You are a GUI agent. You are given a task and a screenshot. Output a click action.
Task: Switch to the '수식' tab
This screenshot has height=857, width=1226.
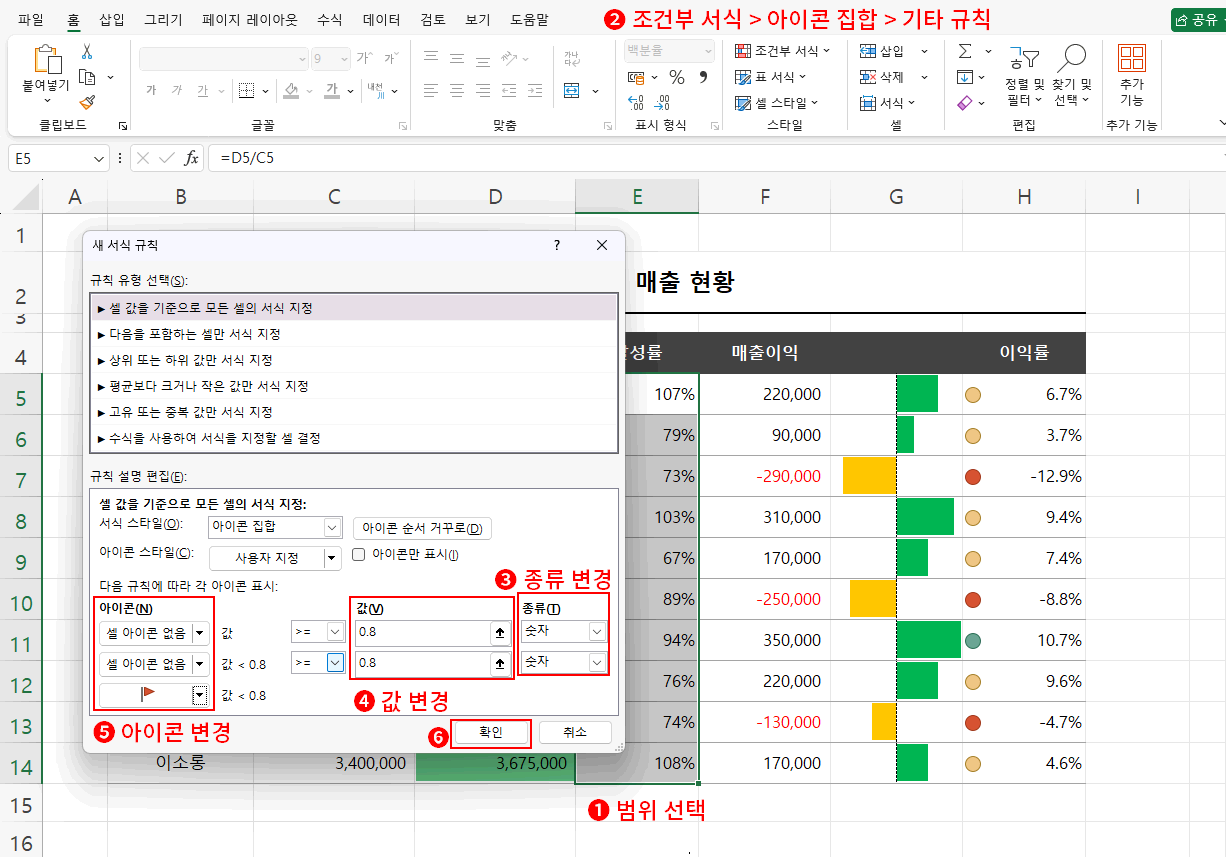(x=329, y=19)
